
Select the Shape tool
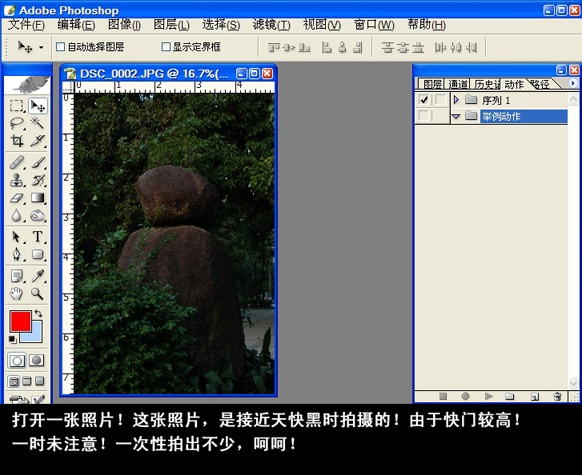[37, 254]
